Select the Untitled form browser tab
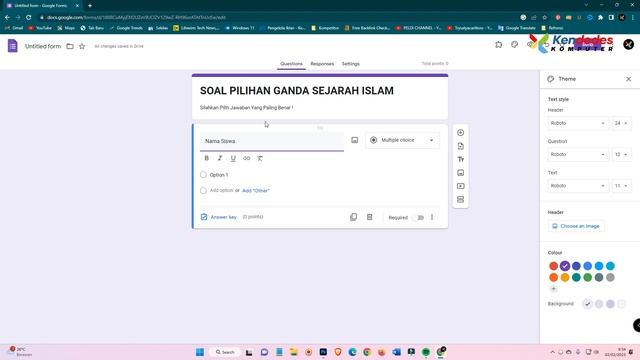This screenshot has width=640, height=360. [41, 6]
